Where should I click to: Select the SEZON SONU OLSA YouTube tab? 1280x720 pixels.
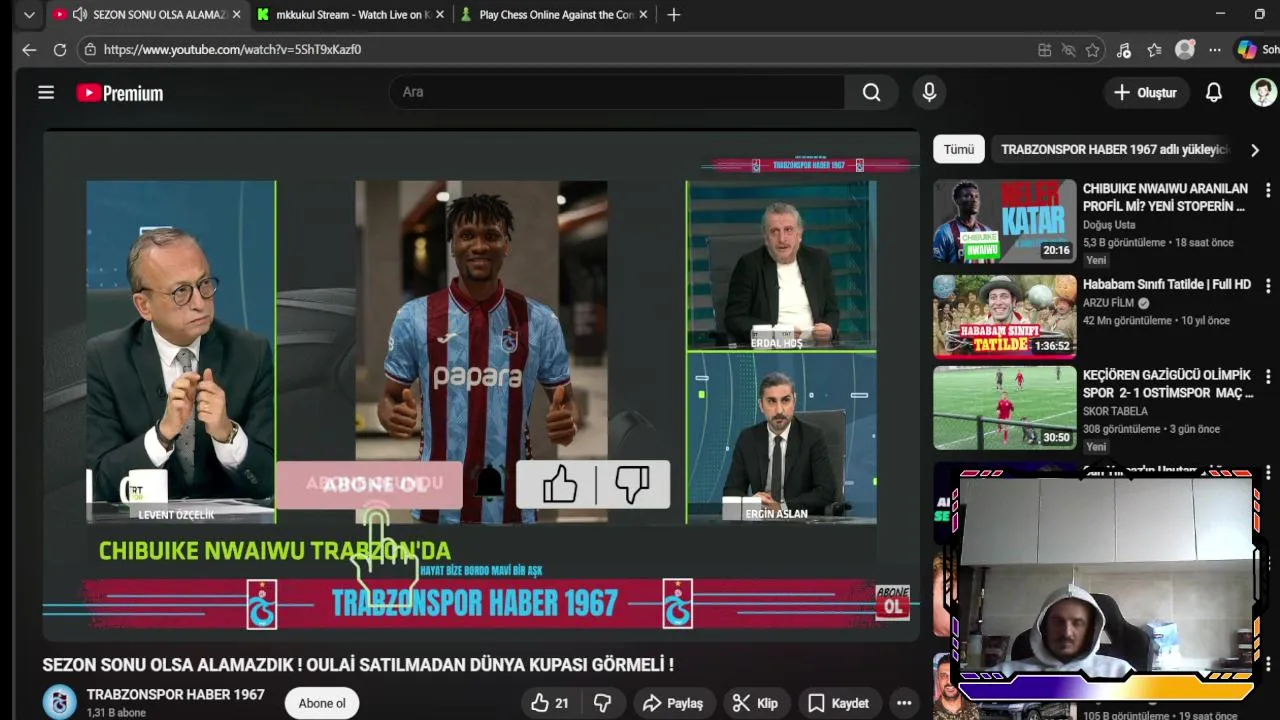148,15
